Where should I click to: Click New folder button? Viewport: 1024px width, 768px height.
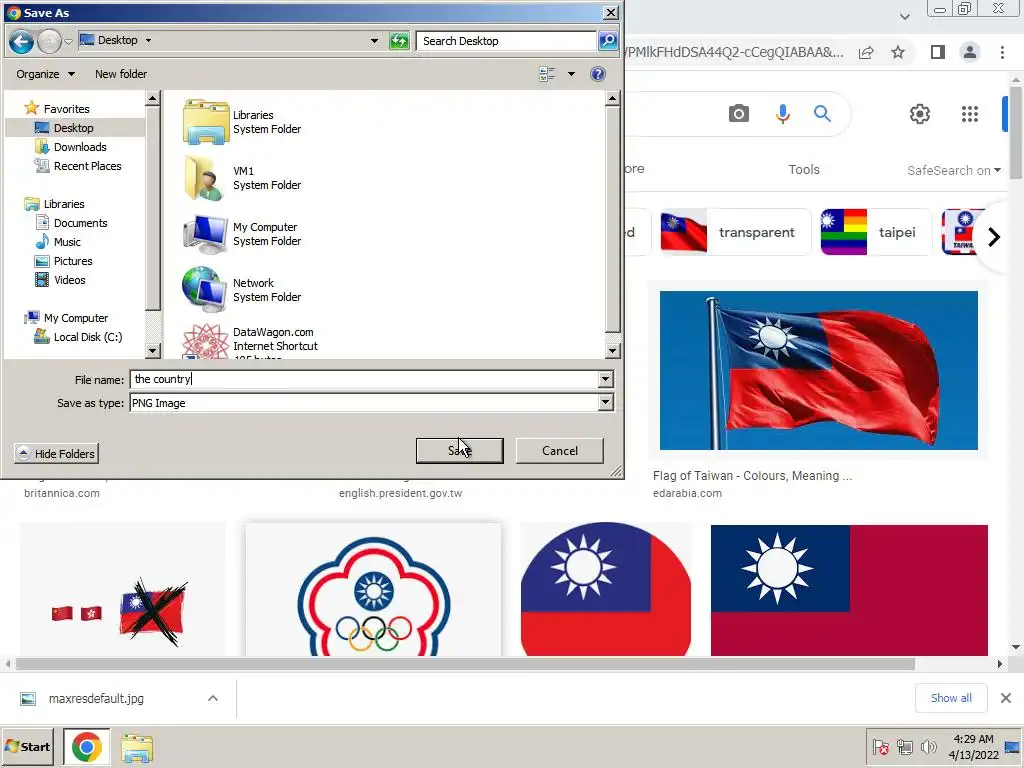121,74
